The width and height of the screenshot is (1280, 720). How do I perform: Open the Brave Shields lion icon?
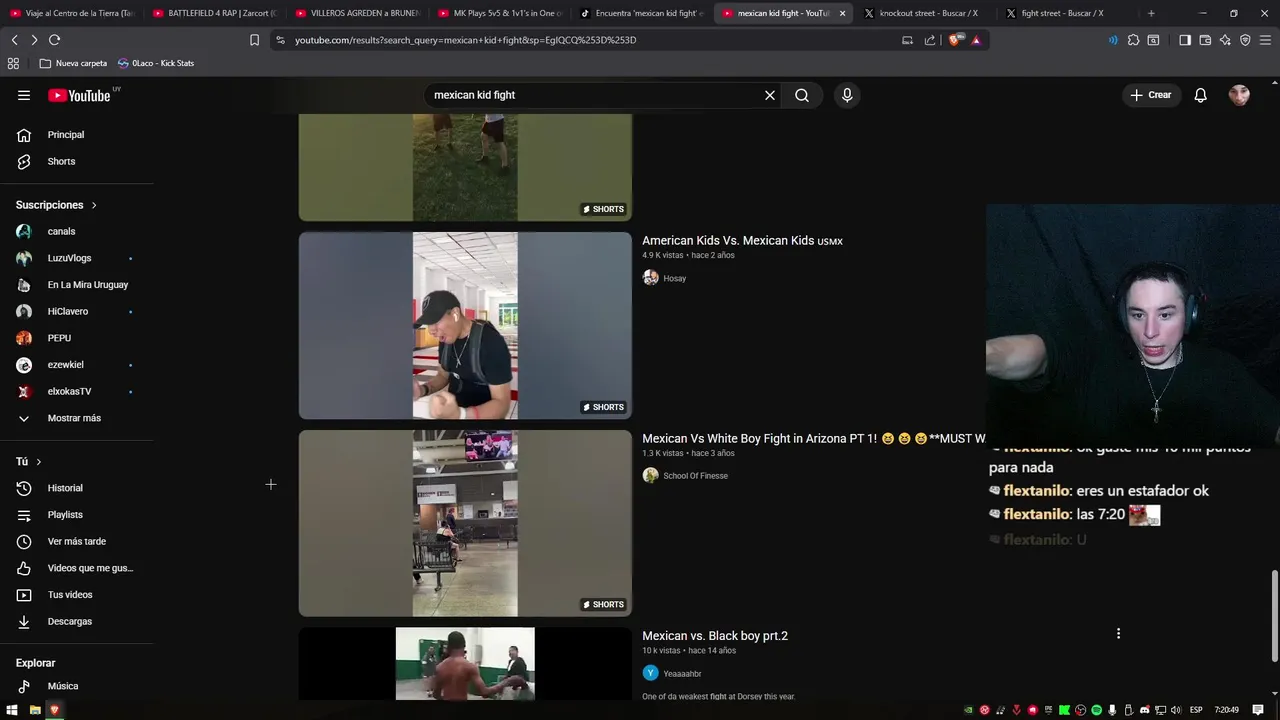coord(954,40)
